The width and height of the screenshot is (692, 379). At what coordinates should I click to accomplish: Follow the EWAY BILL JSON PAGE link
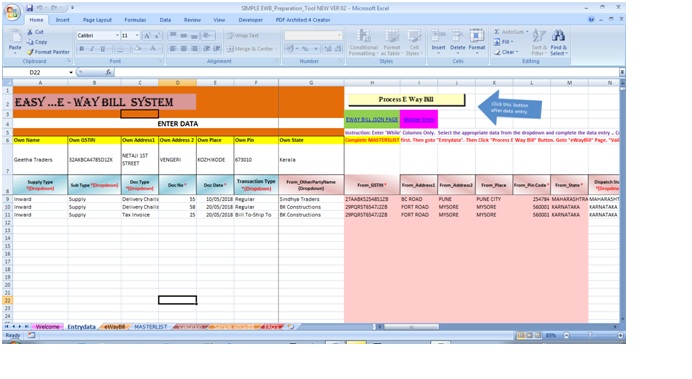[x=372, y=120]
